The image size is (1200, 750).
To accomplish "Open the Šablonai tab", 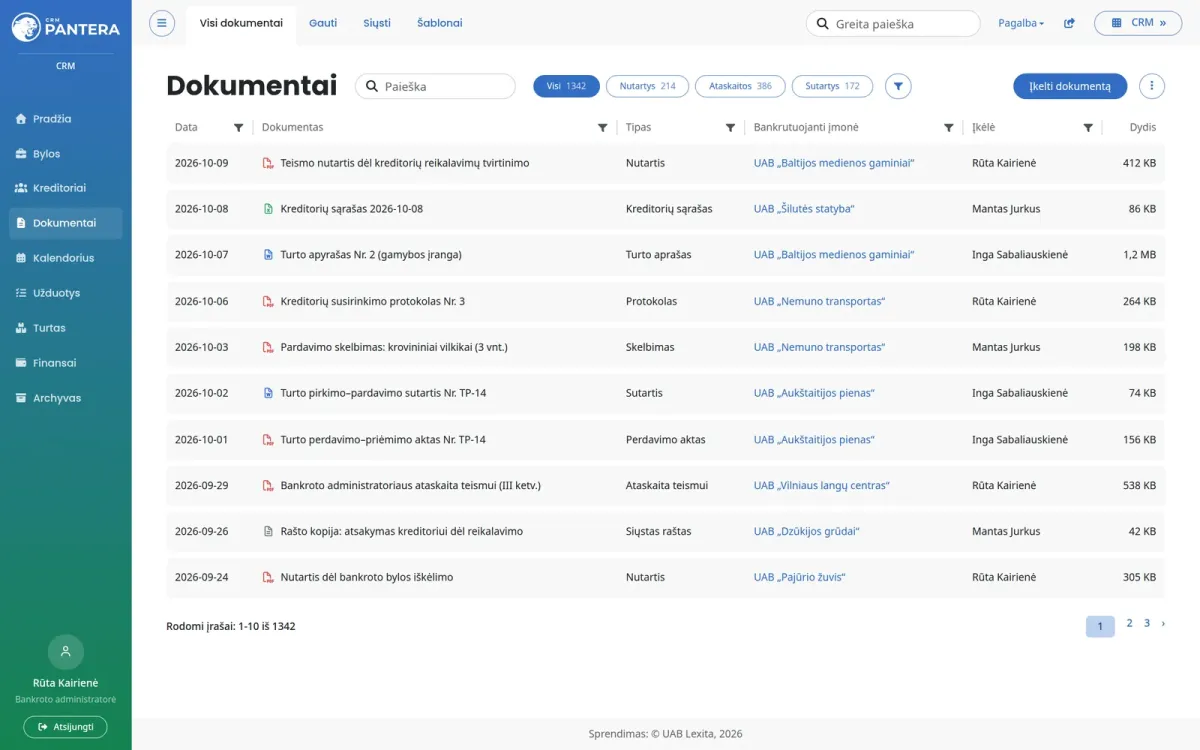I will click(440, 23).
